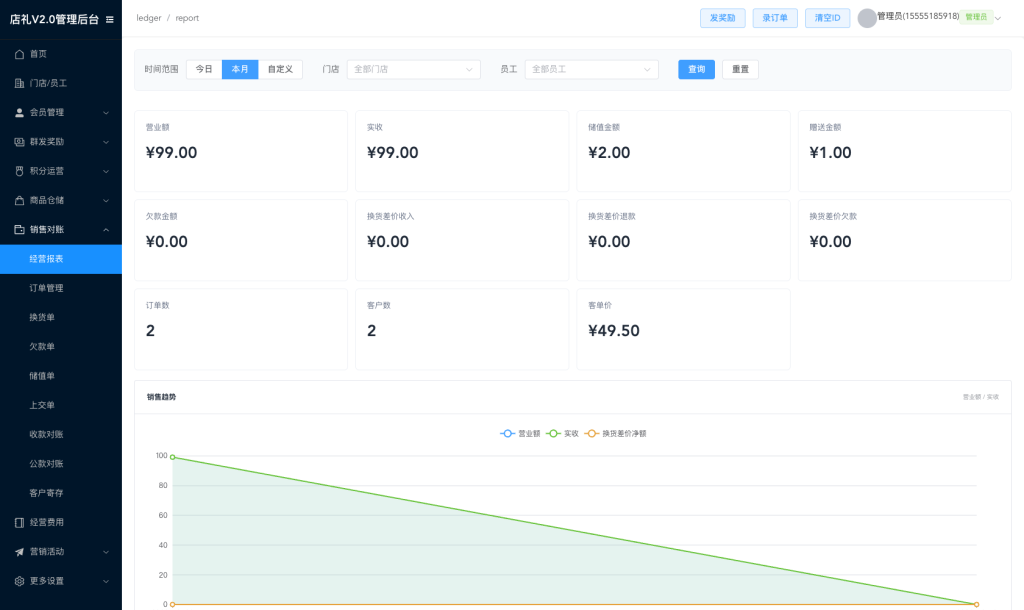Screen dimensions: 1024x610
Task: Click the 清空ID button
Action: [827, 18]
